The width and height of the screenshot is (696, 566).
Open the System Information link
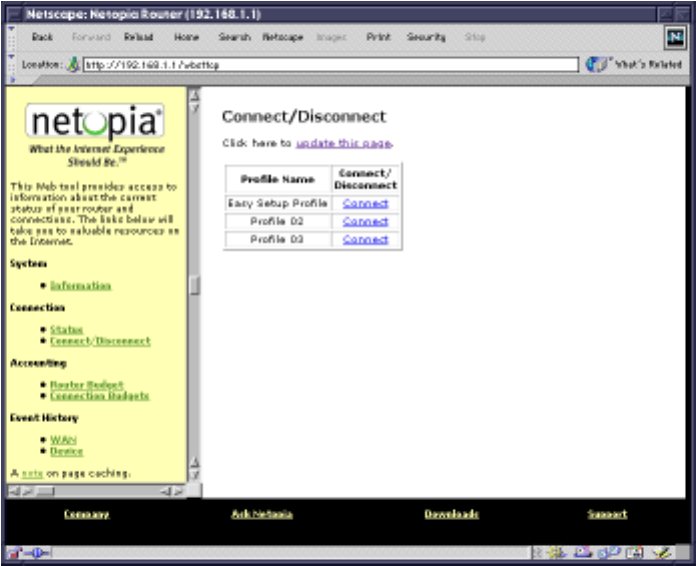pyautogui.click(x=80, y=285)
